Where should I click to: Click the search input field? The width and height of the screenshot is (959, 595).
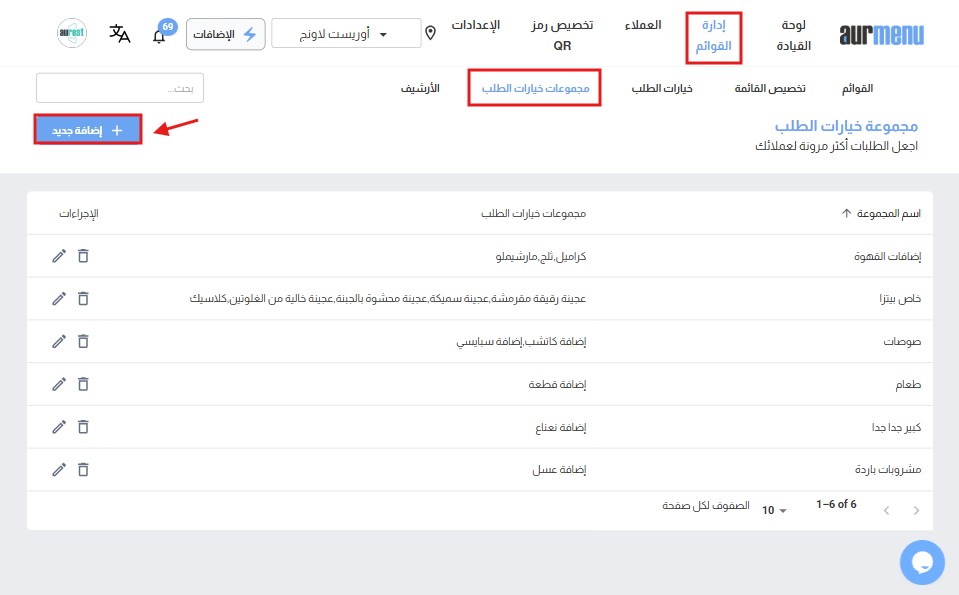[120, 88]
